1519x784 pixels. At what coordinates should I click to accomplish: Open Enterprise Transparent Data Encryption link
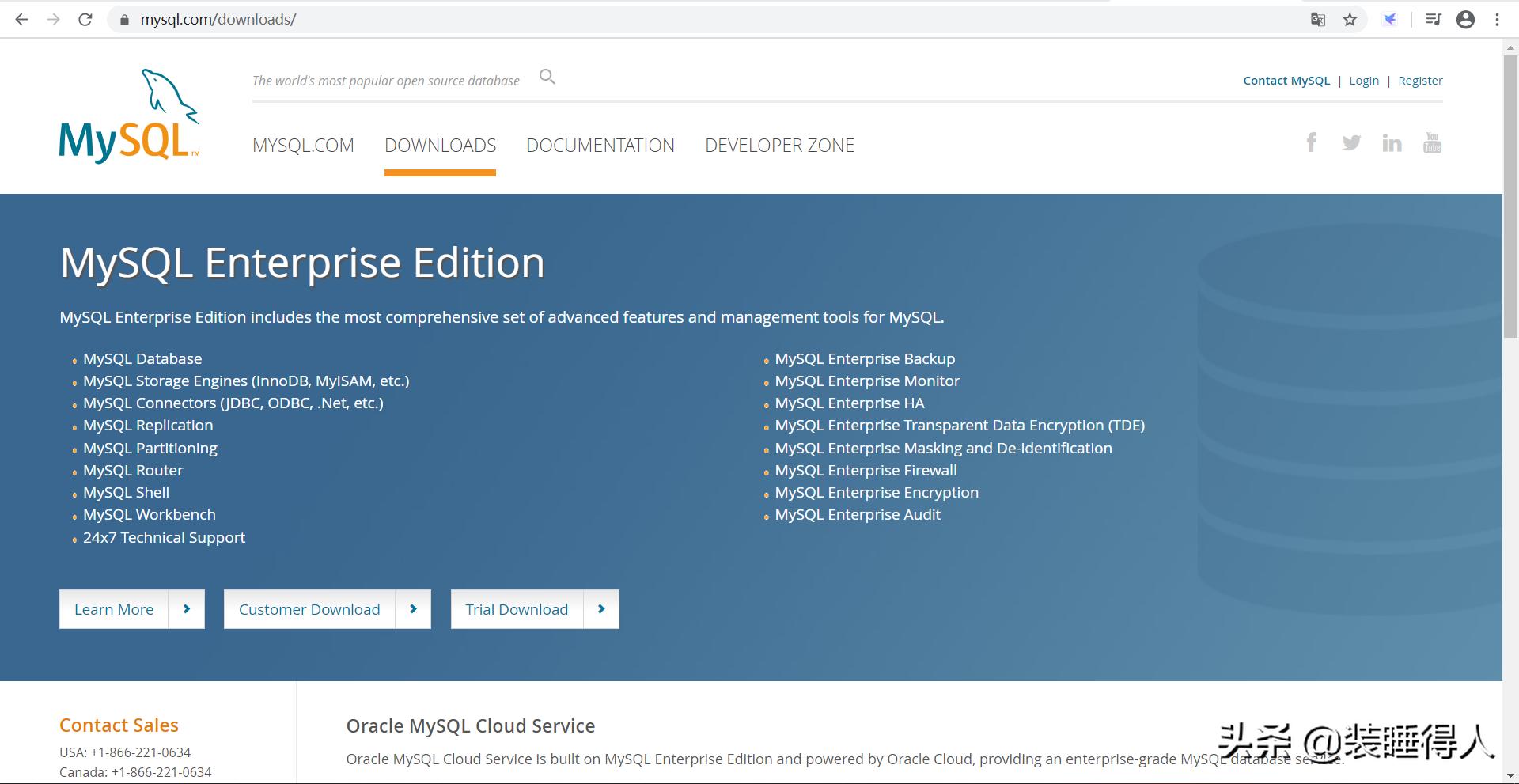point(960,425)
